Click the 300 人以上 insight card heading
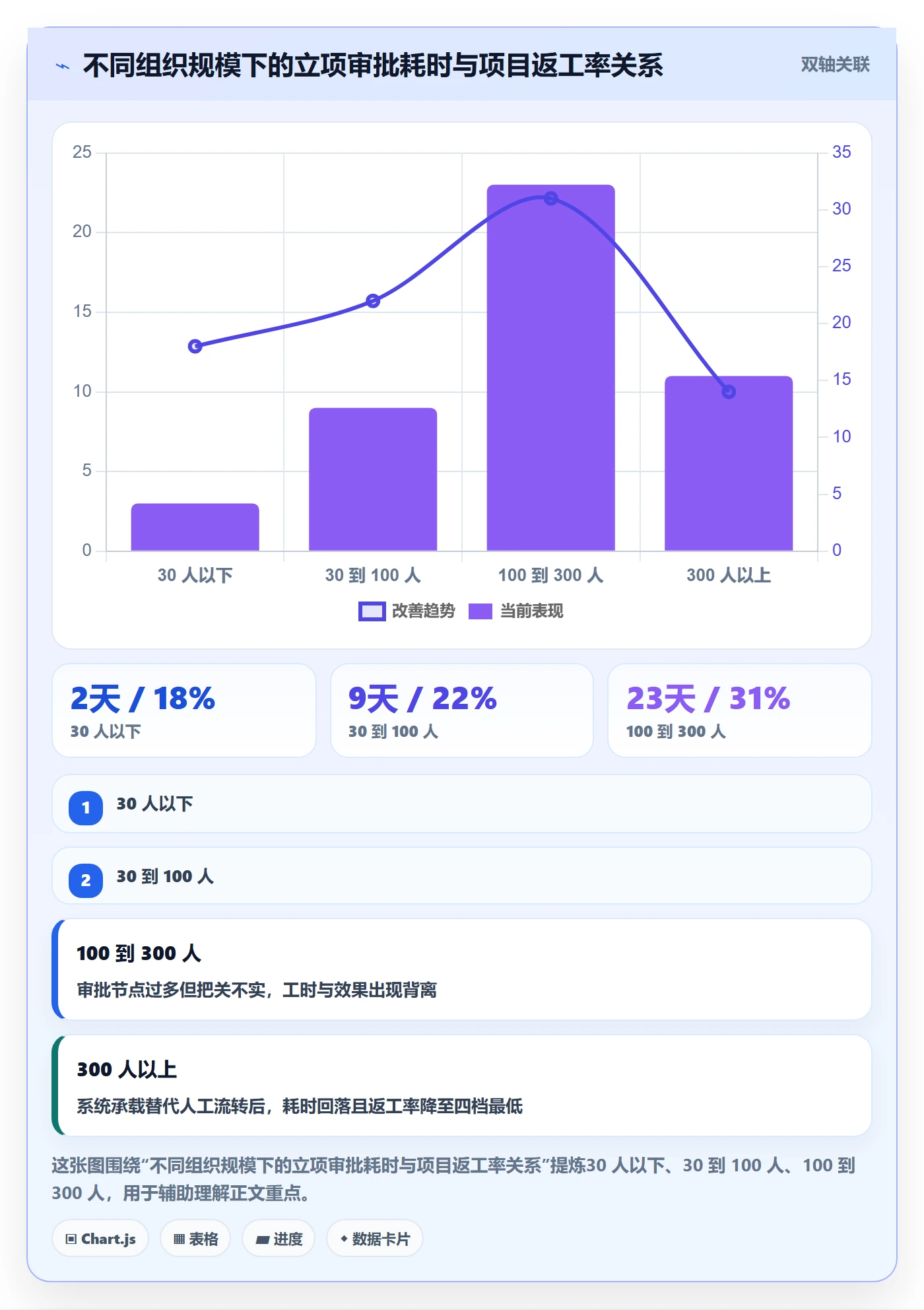Image resolution: width=924 pixels, height=1310 pixels. [127, 1069]
